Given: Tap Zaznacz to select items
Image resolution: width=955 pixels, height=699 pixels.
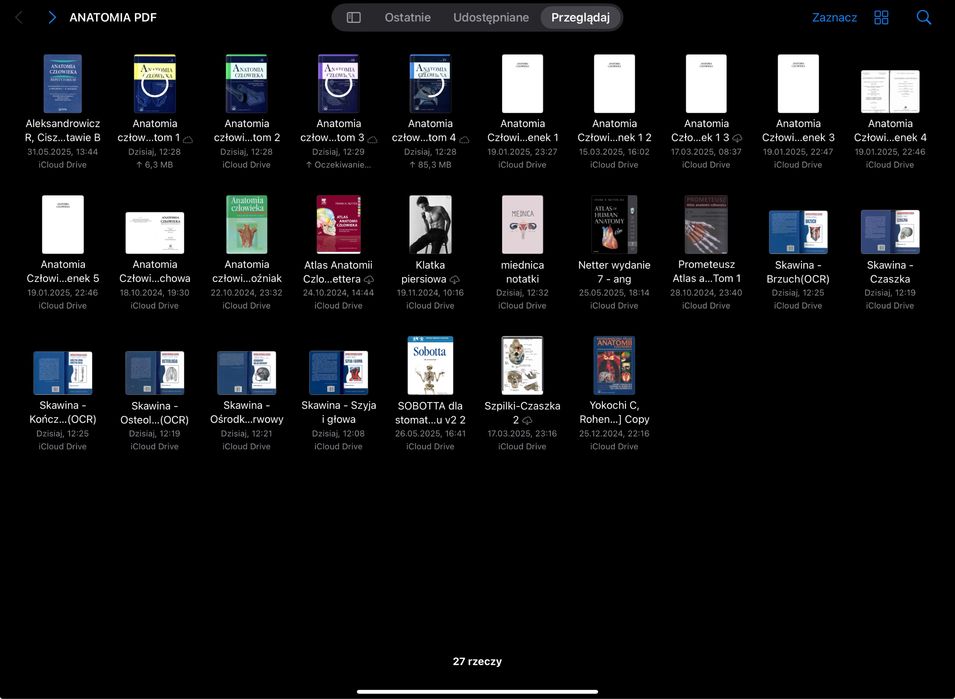Looking at the screenshot, I should (x=834, y=18).
